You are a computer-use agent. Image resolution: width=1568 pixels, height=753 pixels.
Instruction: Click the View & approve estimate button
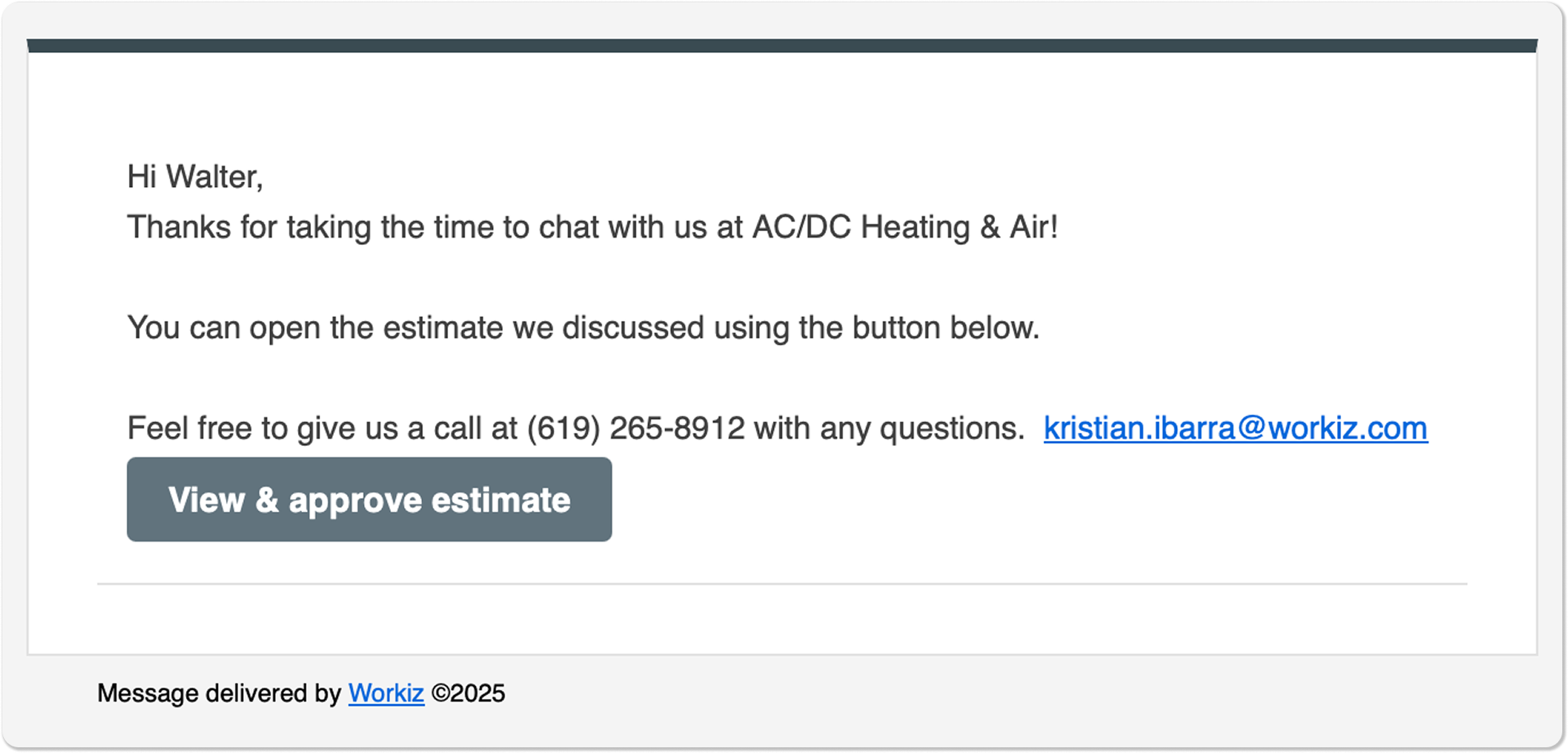coord(369,499)
